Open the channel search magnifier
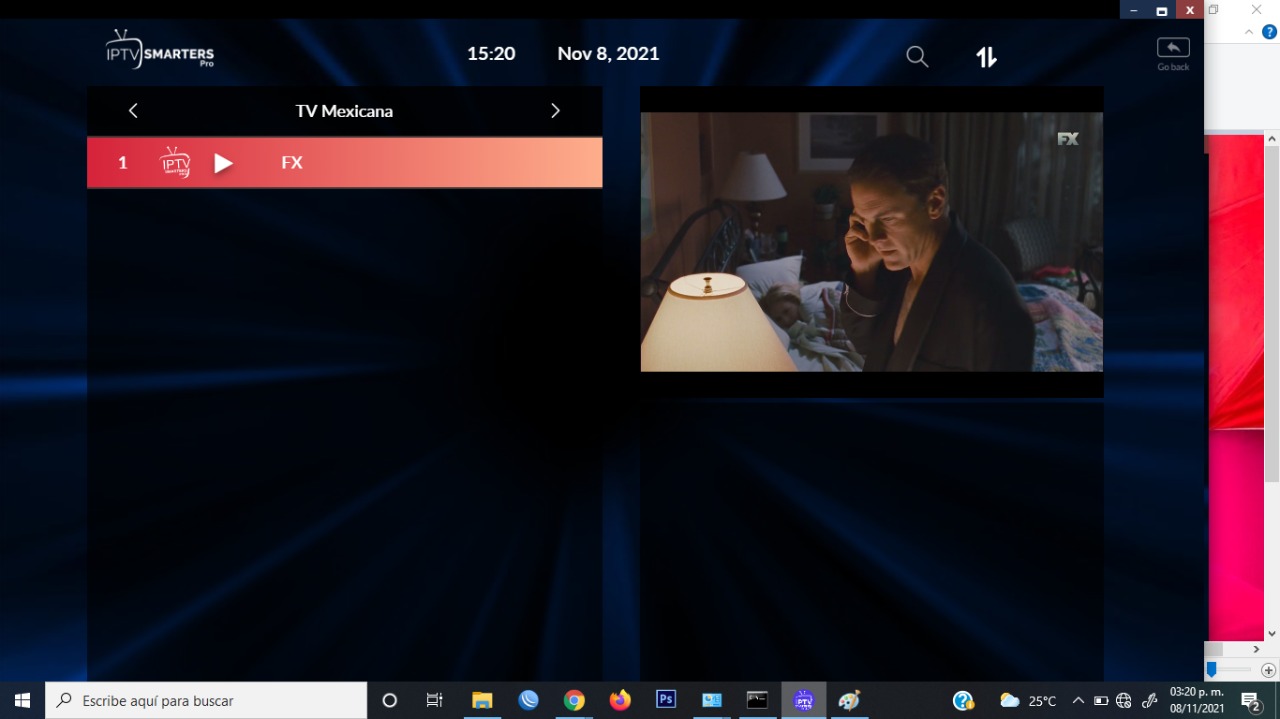 917,57
